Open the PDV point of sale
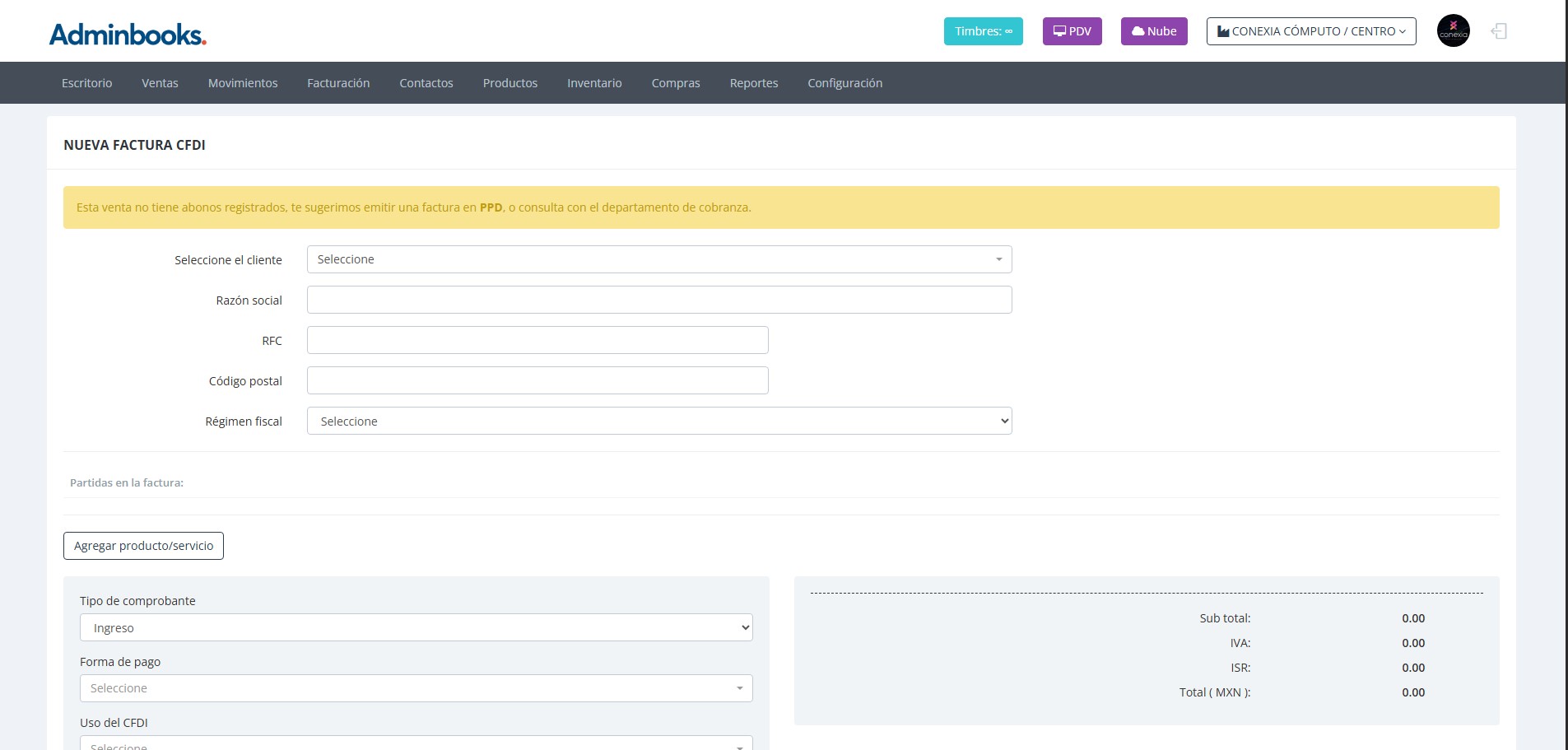This screenshot has width=1568, height=750. coord(1072,31)
